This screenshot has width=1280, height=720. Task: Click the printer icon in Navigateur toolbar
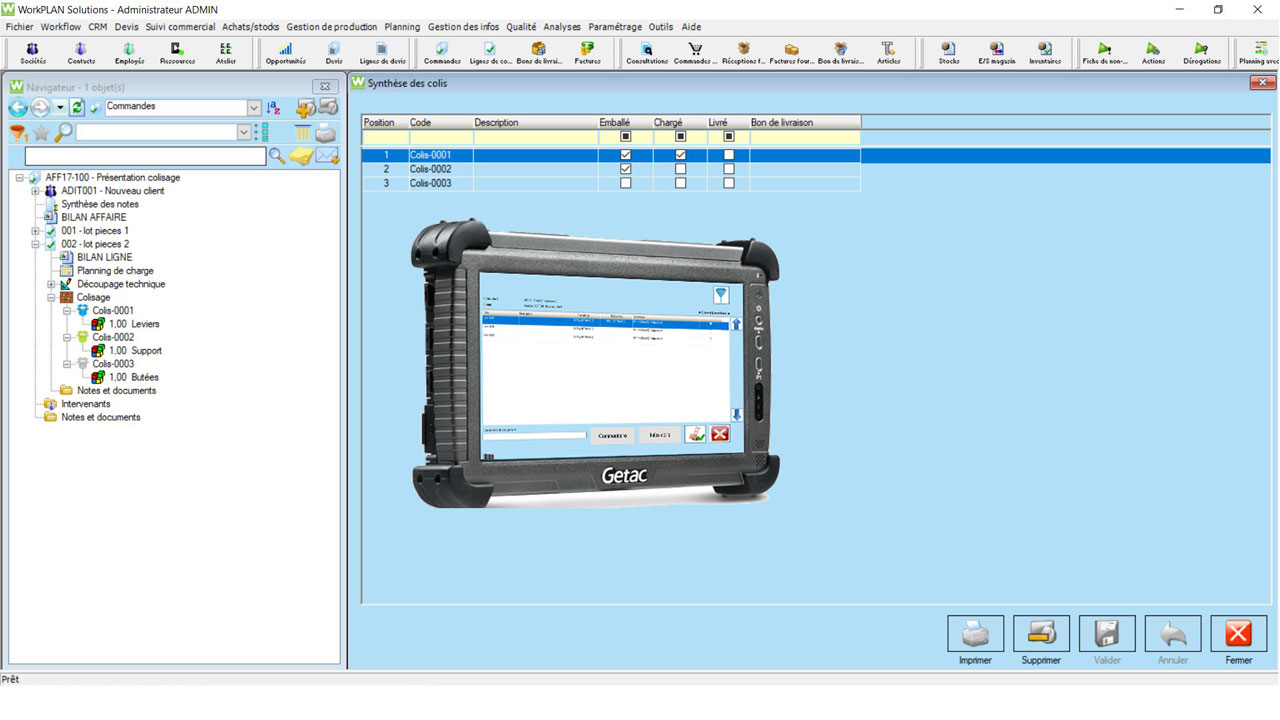click(326, 133)
